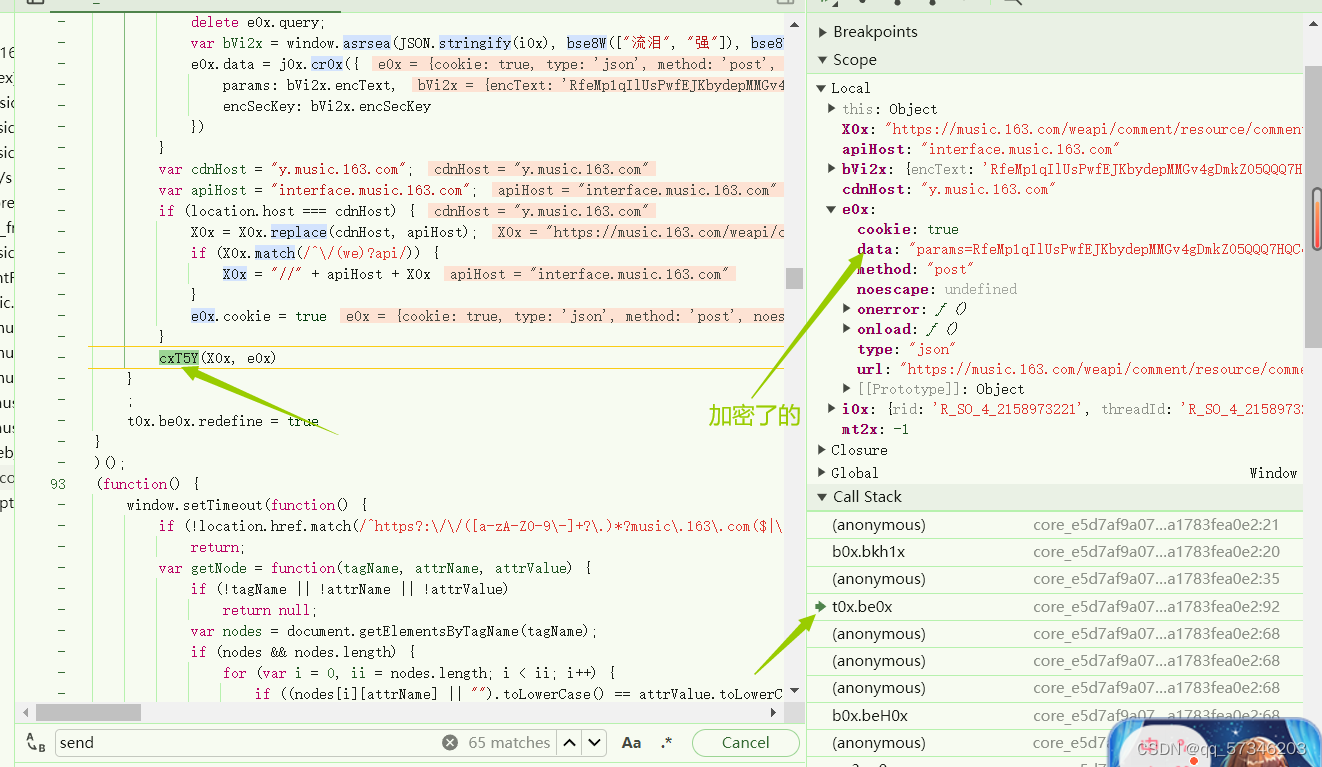Collapse the Scope section
This screenshot has height=767, width=1322.
[x=823, y=60]
